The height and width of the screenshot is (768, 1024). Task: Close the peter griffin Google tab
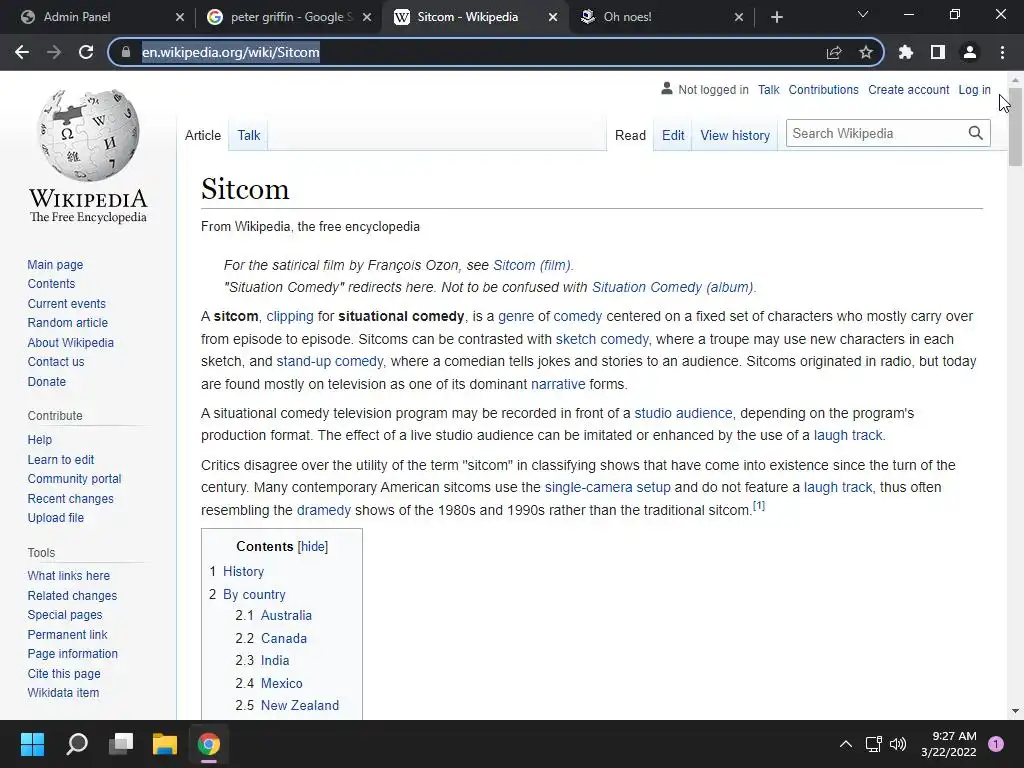point(367,17)
